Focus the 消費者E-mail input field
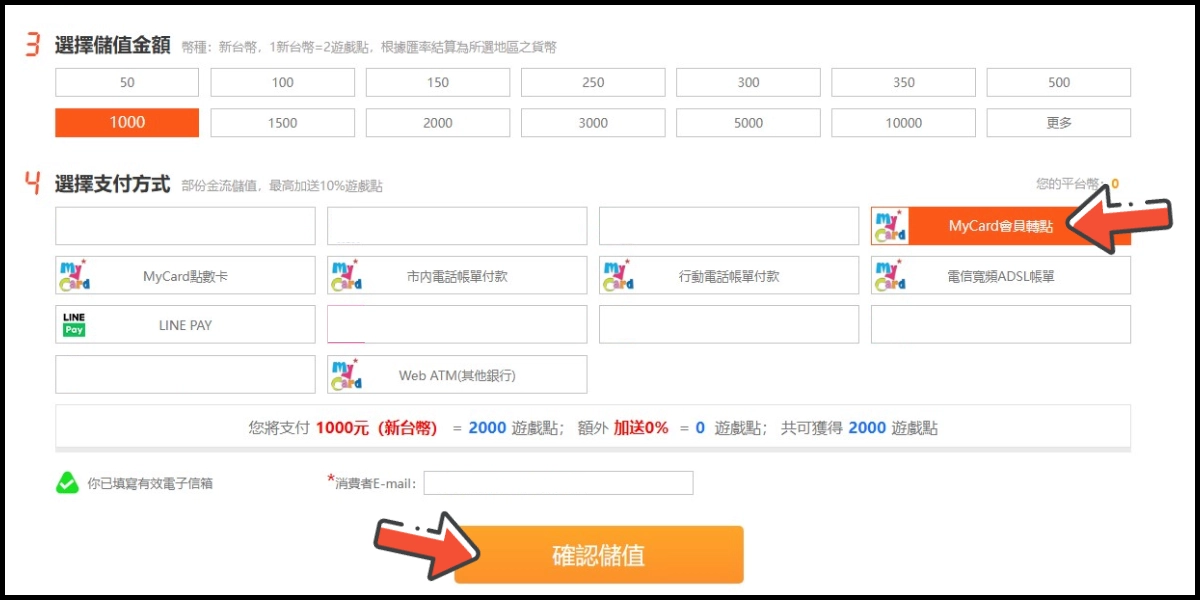Screen dimensions: 1200x600 558,483
